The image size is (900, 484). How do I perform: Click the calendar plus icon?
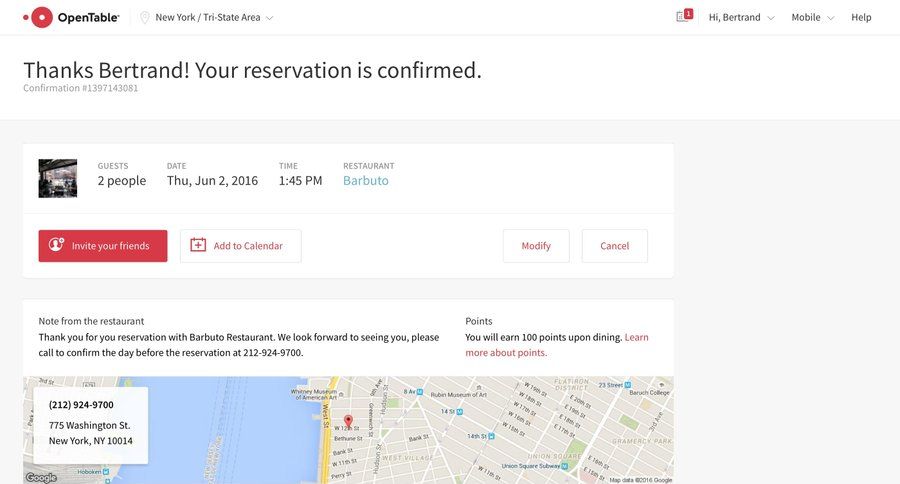(x=198, y=245)
